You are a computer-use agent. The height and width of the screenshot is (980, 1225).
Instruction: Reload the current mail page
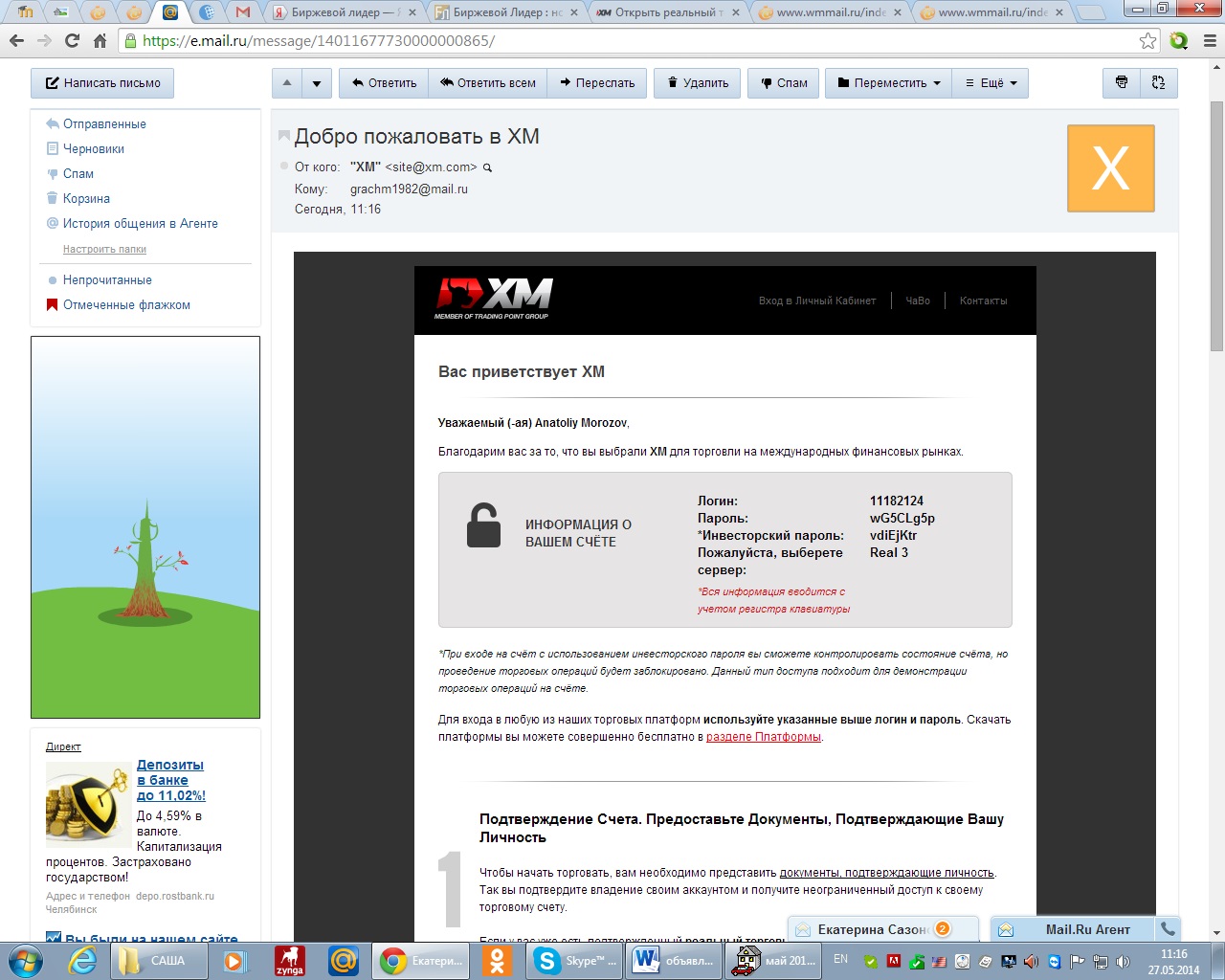click(72, 41)
